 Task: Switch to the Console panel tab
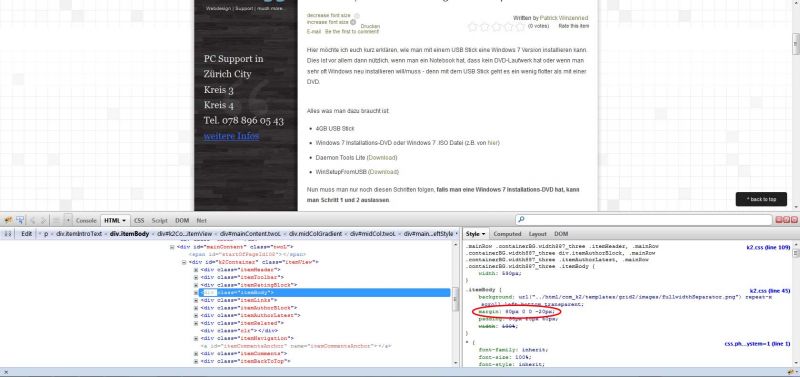(x=86, y=220)
